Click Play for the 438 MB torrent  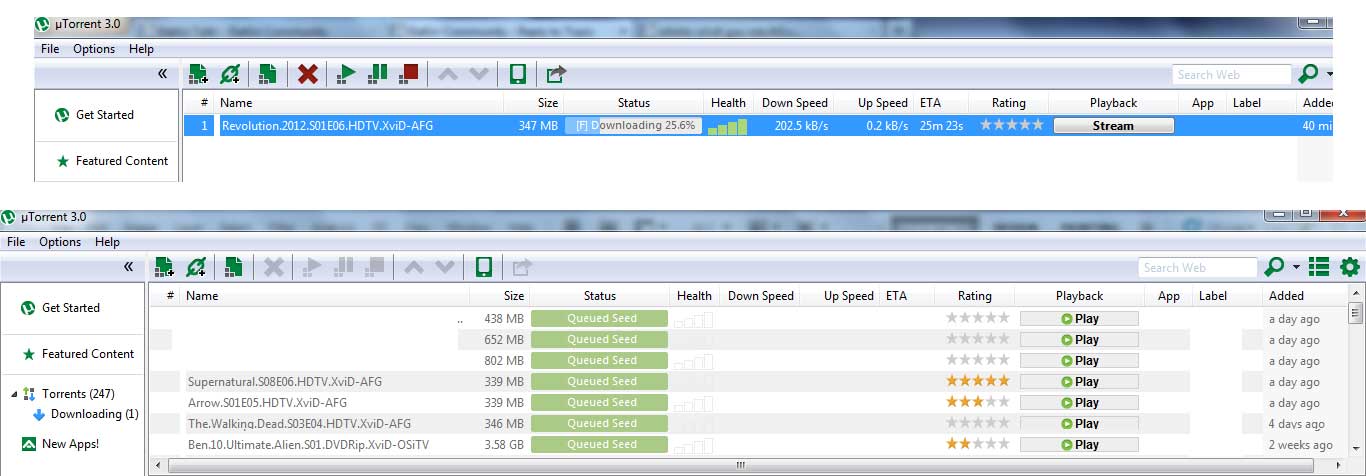1079,319
